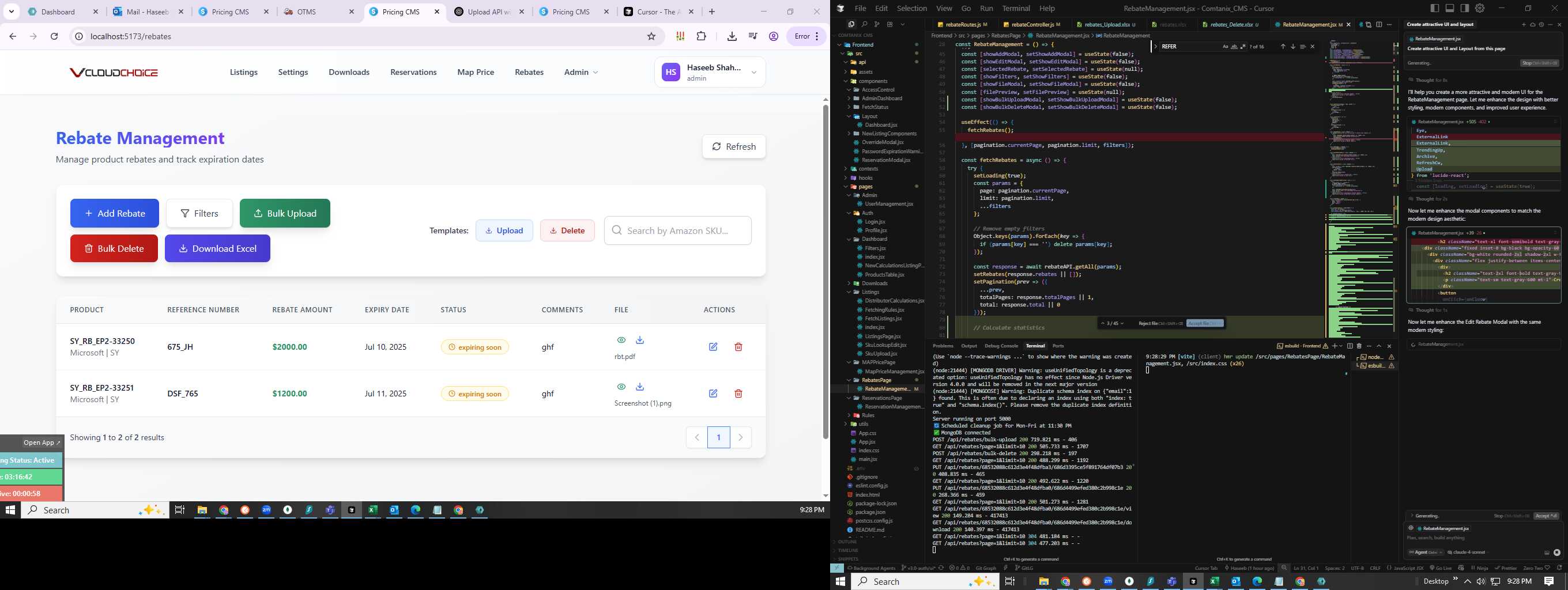View Screenshot (1).png using its eye icon
This screenshot has height=590, width=1568.
coord(621,387)
